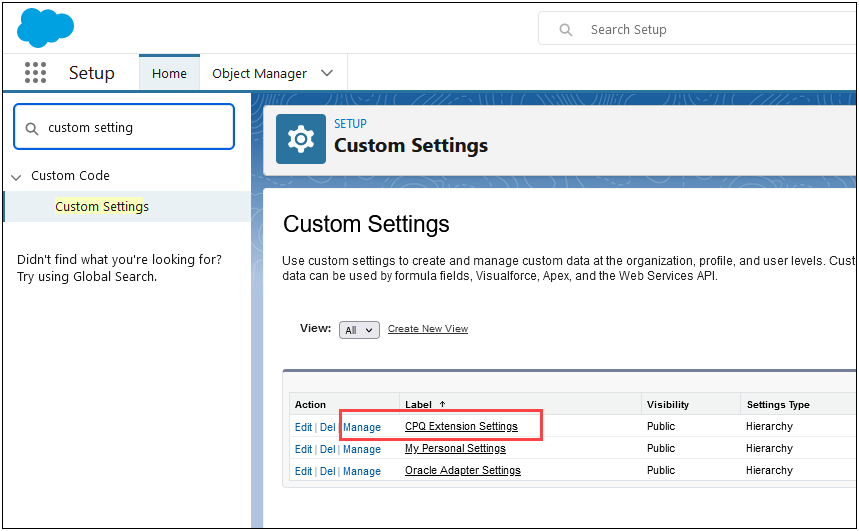Switch to the Object Manager tab
859x531 pixels.
[x=259, y=73]
